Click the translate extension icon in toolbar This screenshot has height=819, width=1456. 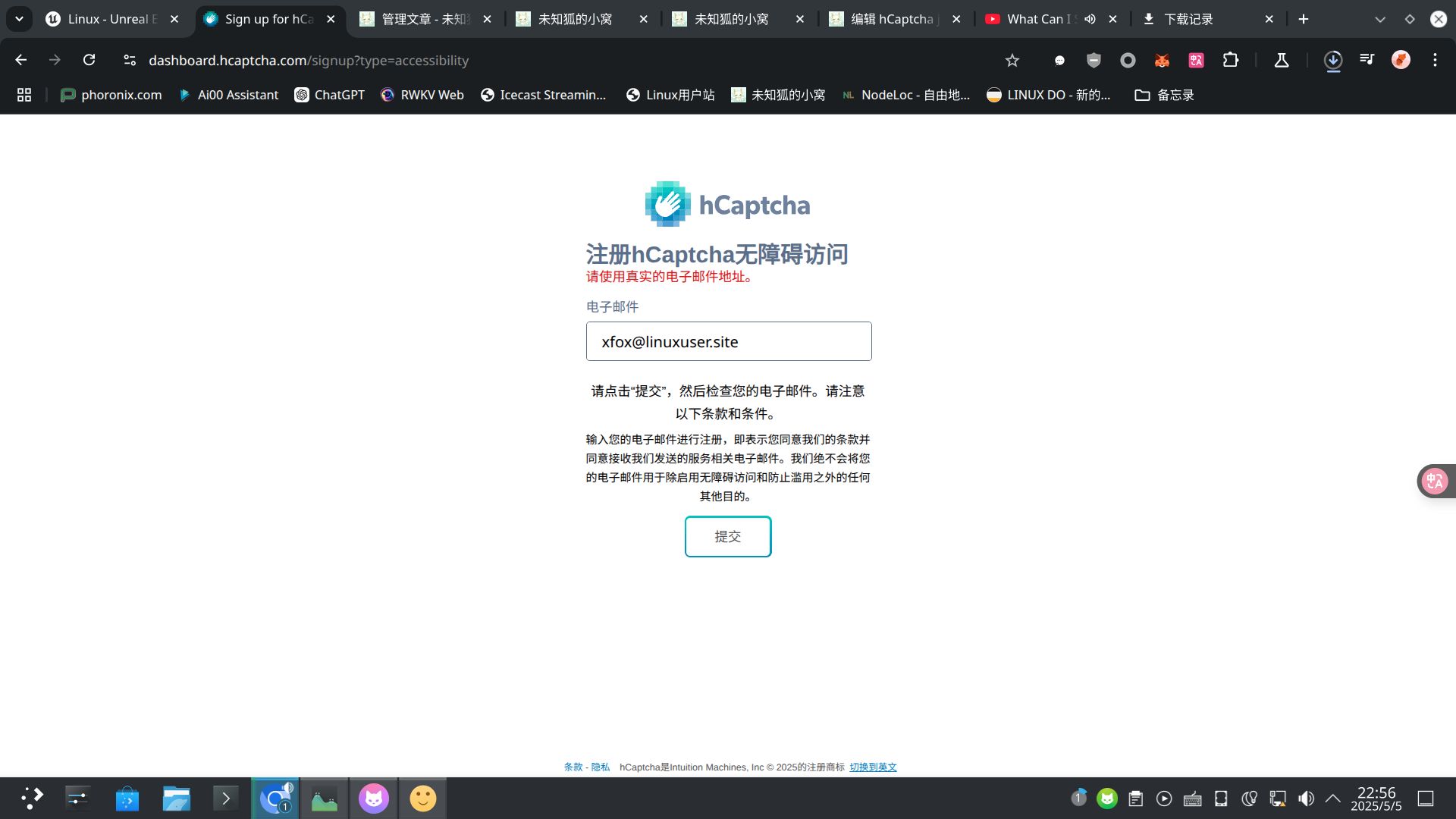(x=1196, y=60)
